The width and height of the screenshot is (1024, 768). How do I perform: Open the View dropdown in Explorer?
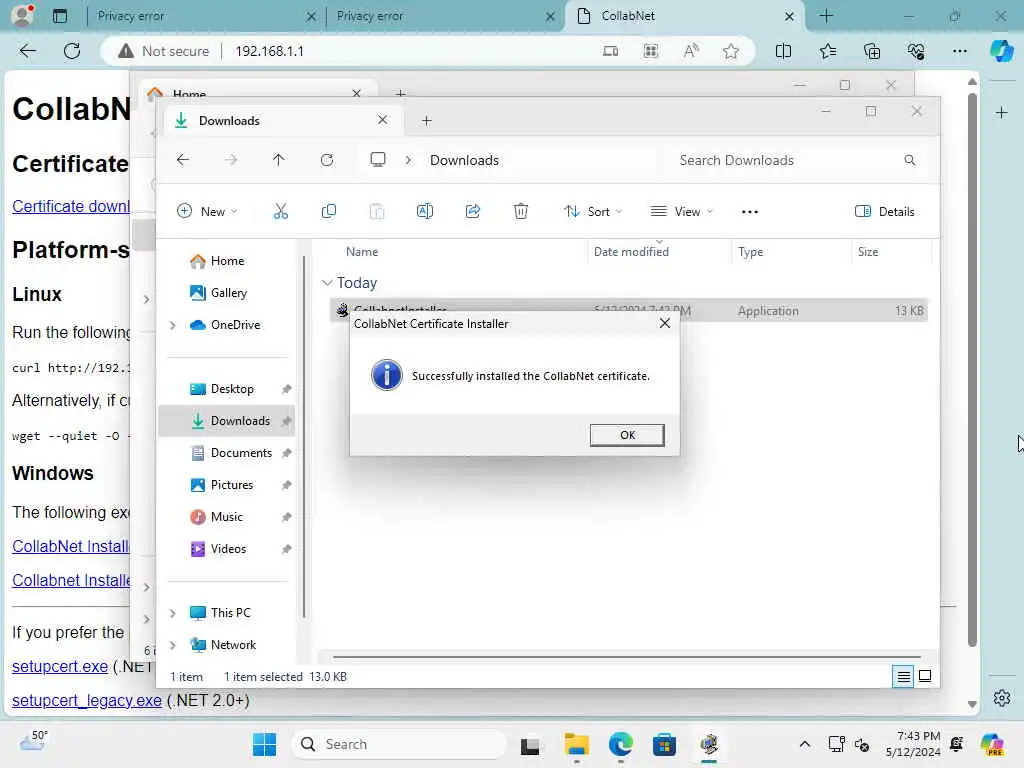pyautogui.click(x=682, y=212)
